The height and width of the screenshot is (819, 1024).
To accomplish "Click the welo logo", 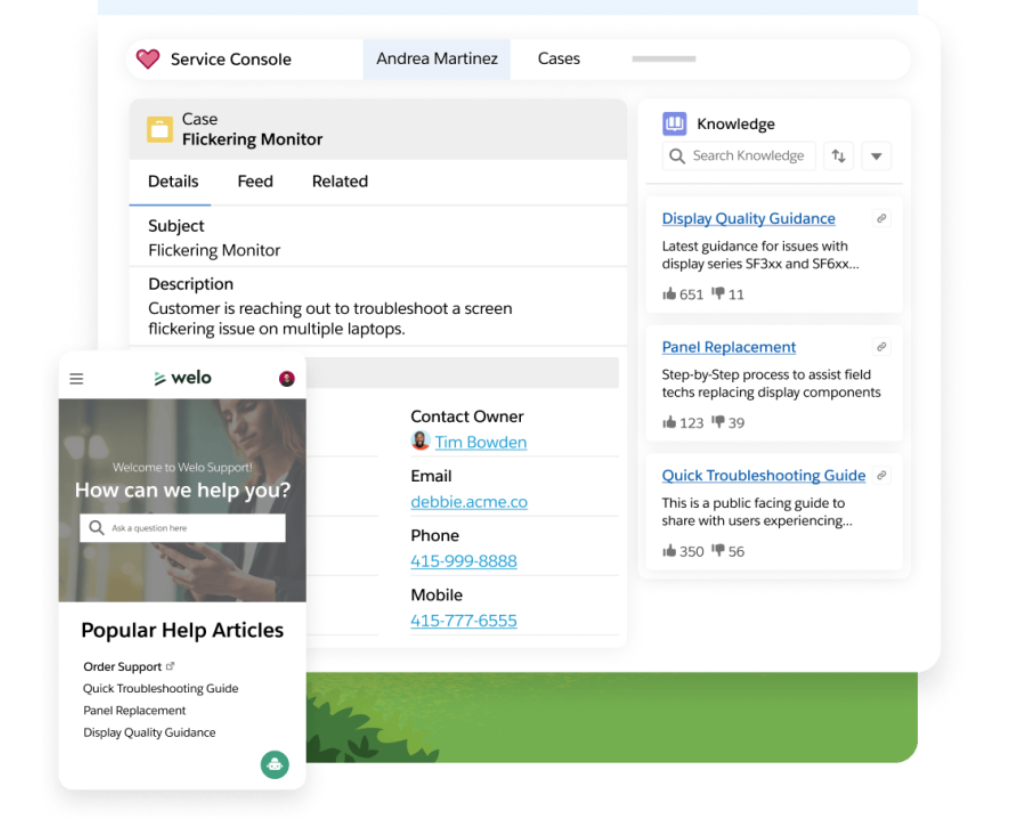I will pos(182,378).
